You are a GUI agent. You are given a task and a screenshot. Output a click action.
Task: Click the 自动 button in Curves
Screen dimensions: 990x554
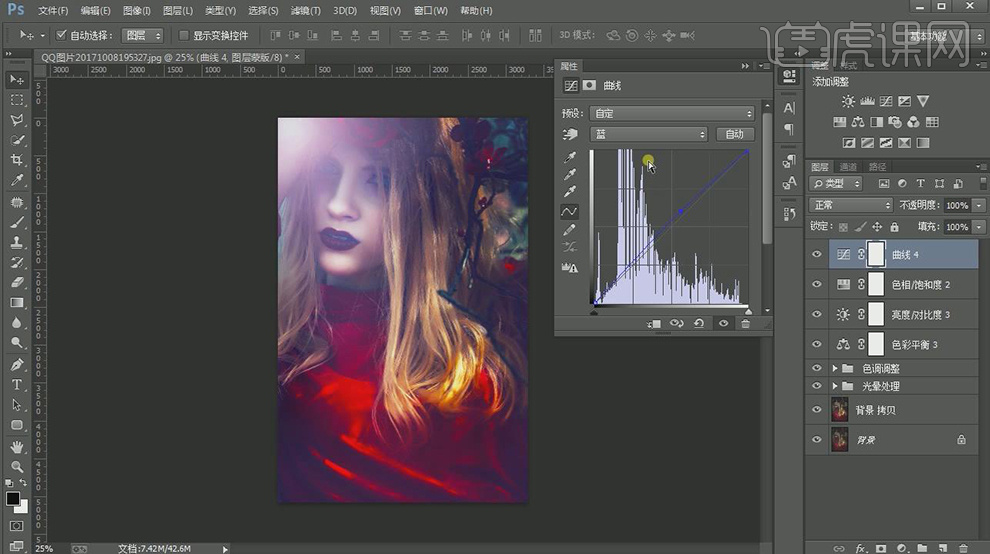click(x=734, y=134)
